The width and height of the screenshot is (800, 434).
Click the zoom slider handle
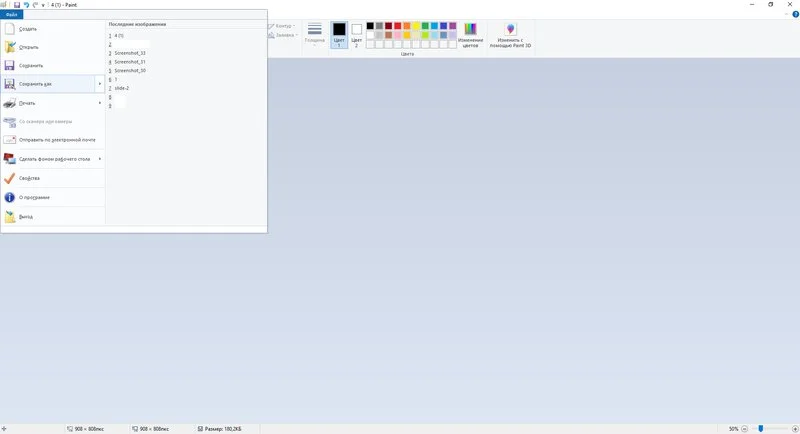pyautogui.click(x=760, y=429)
